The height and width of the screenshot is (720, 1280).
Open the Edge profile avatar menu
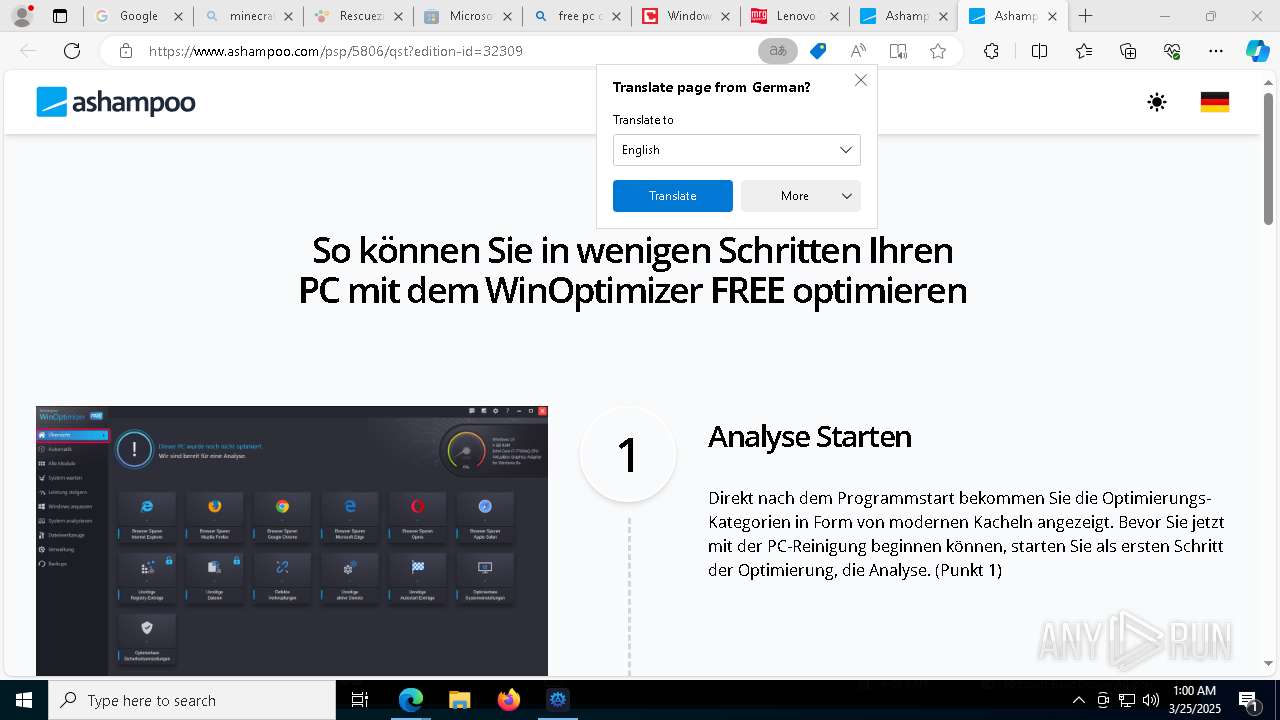[22, 16]
